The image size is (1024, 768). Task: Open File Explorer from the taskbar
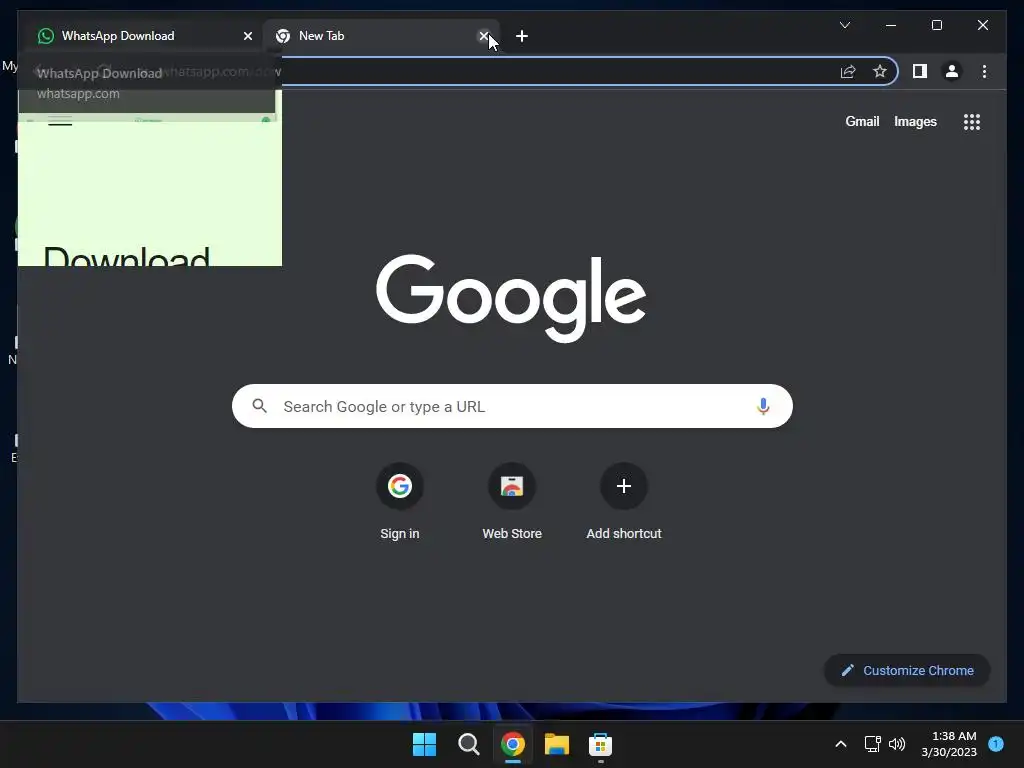click(557, 744)
